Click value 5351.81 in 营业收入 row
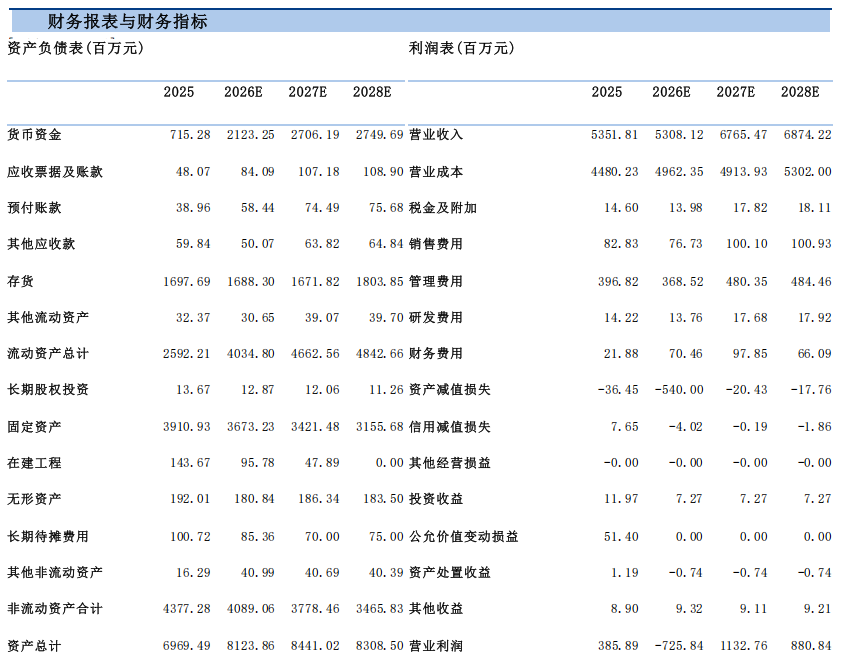The height and width of the screenshot is (652, 849). [x=615, y=134]
